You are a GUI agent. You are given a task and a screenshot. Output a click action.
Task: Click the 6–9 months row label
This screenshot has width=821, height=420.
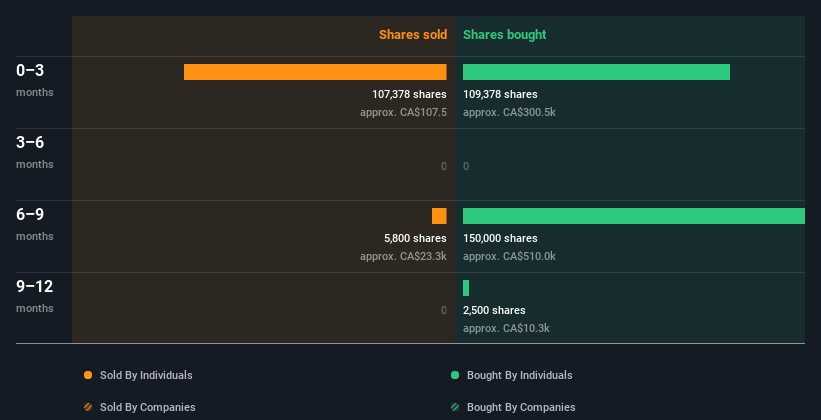point(35,224)
